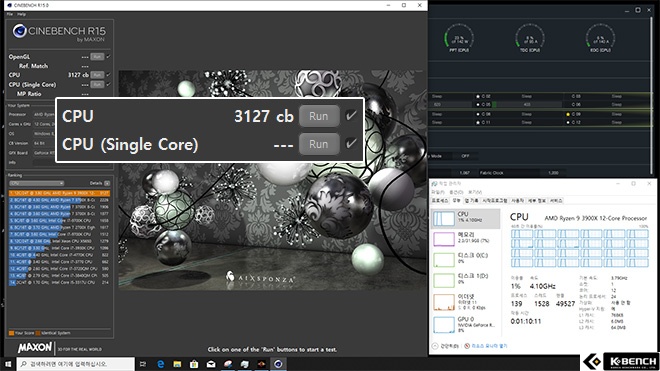
Task: Click the Task View taskbar icon
Action: point(143,364)
